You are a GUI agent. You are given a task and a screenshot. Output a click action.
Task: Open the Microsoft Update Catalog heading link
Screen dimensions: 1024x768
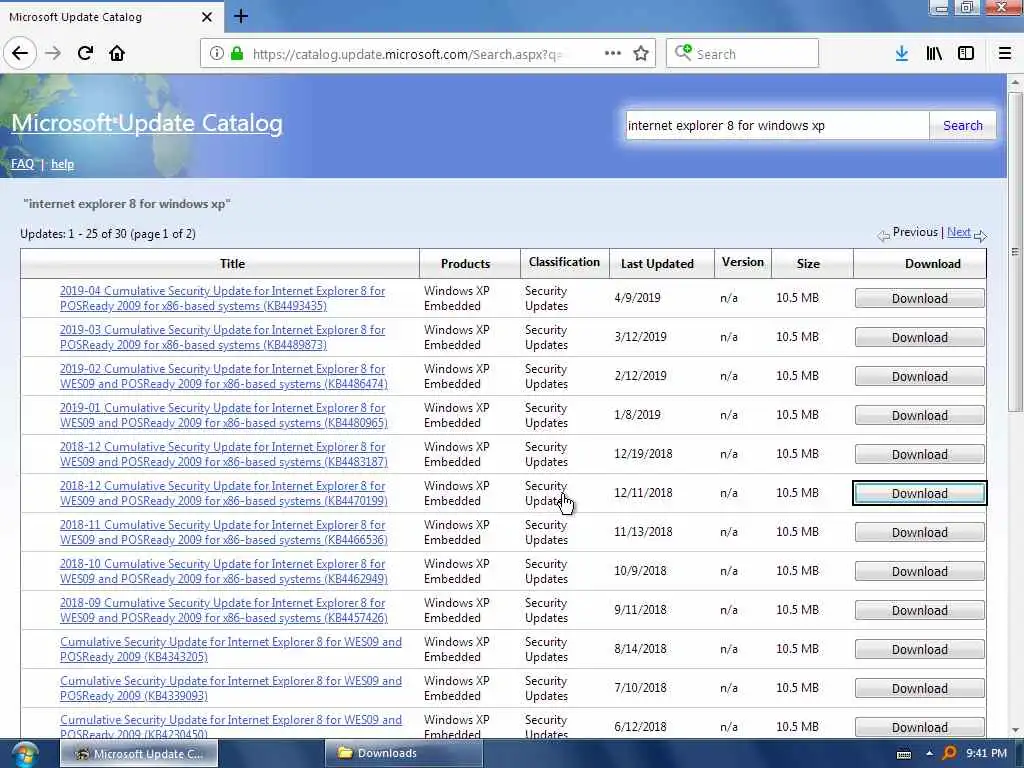[147, 123]
